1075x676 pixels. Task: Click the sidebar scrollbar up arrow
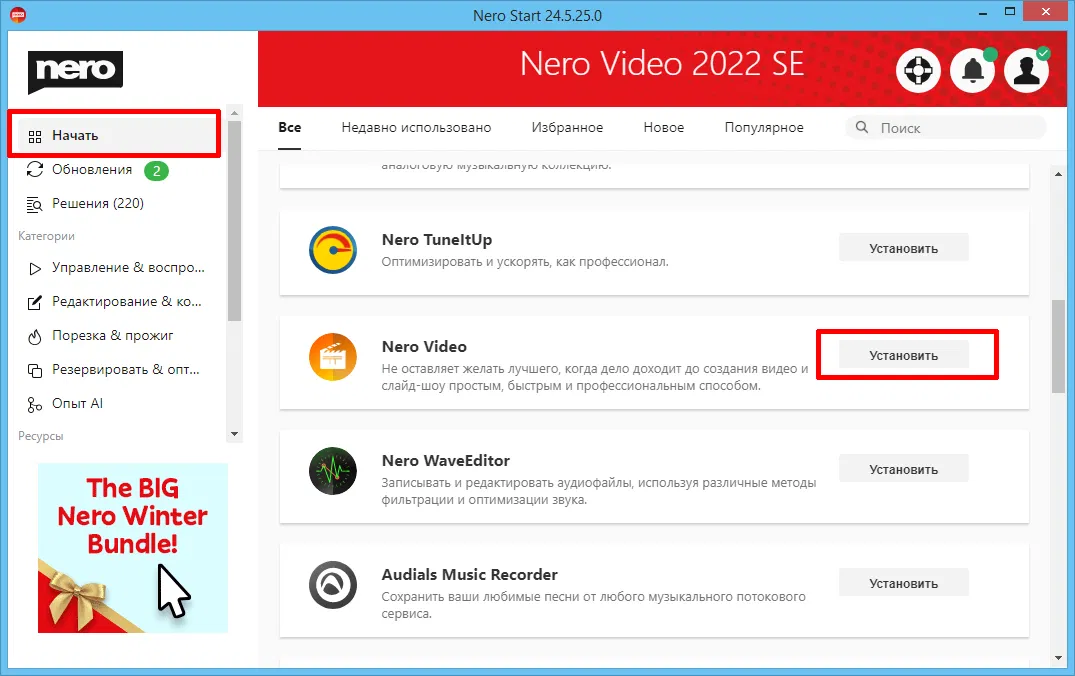pos(234,113)
